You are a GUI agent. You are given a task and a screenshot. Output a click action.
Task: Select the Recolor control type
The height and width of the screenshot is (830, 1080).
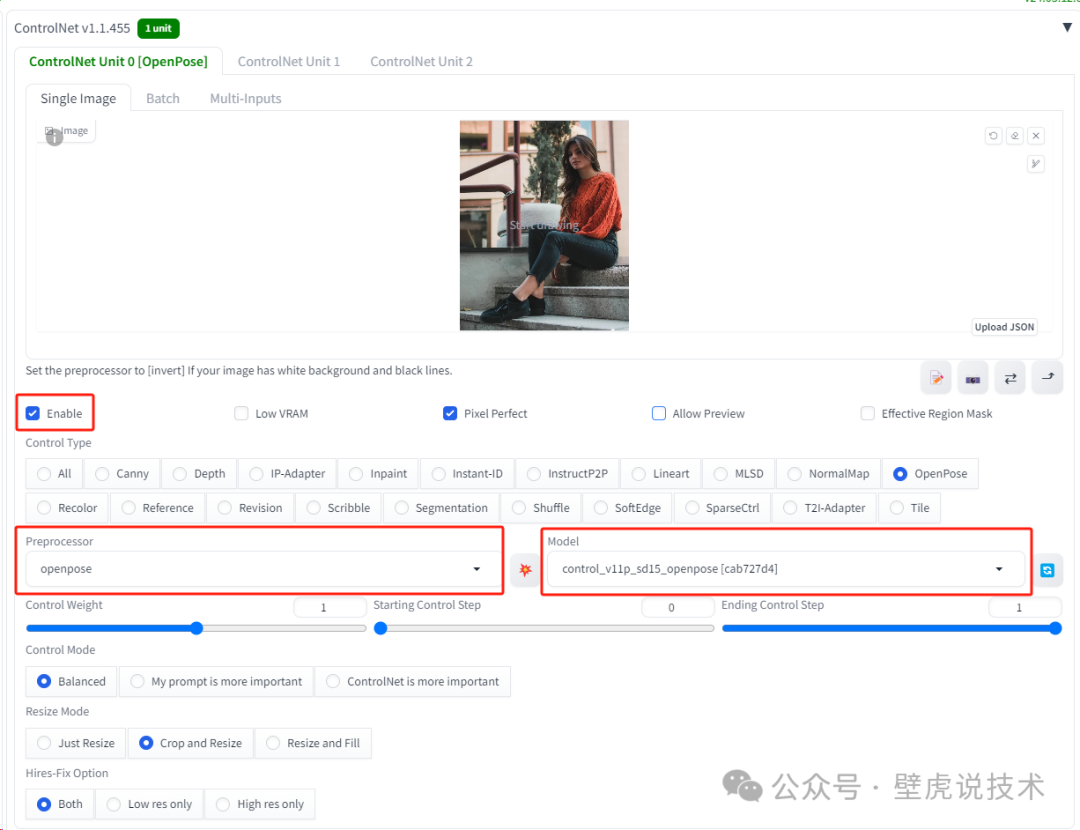pos(67,508)
